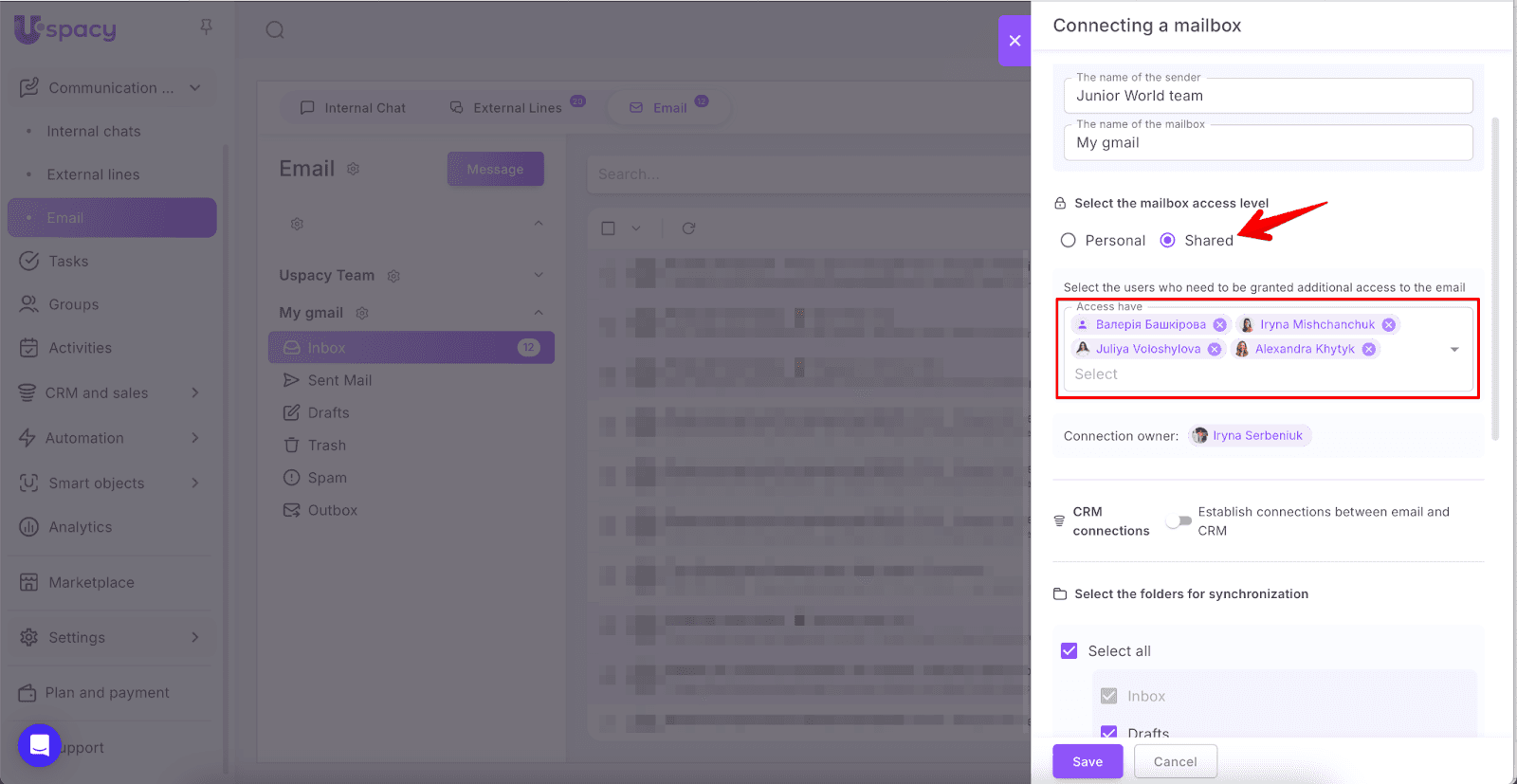Focus the email Search field
1517x784 pixels.
point(808,174)
